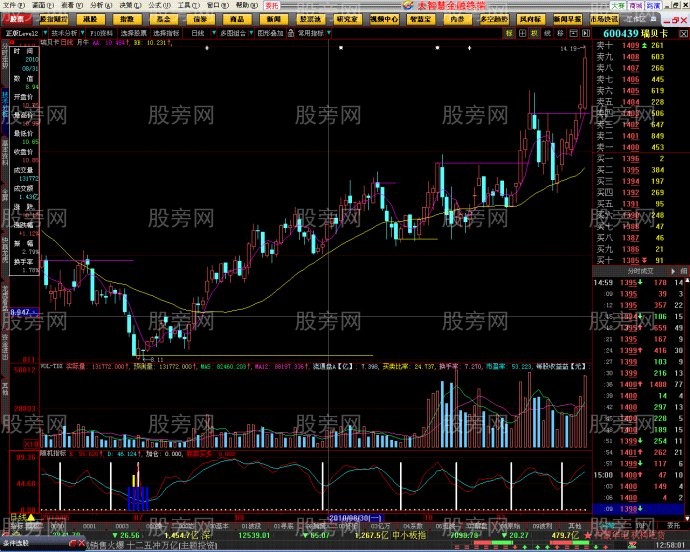Click the 路演 button at top right
Viewport: 690px width, 552px height.
(653, 5)
